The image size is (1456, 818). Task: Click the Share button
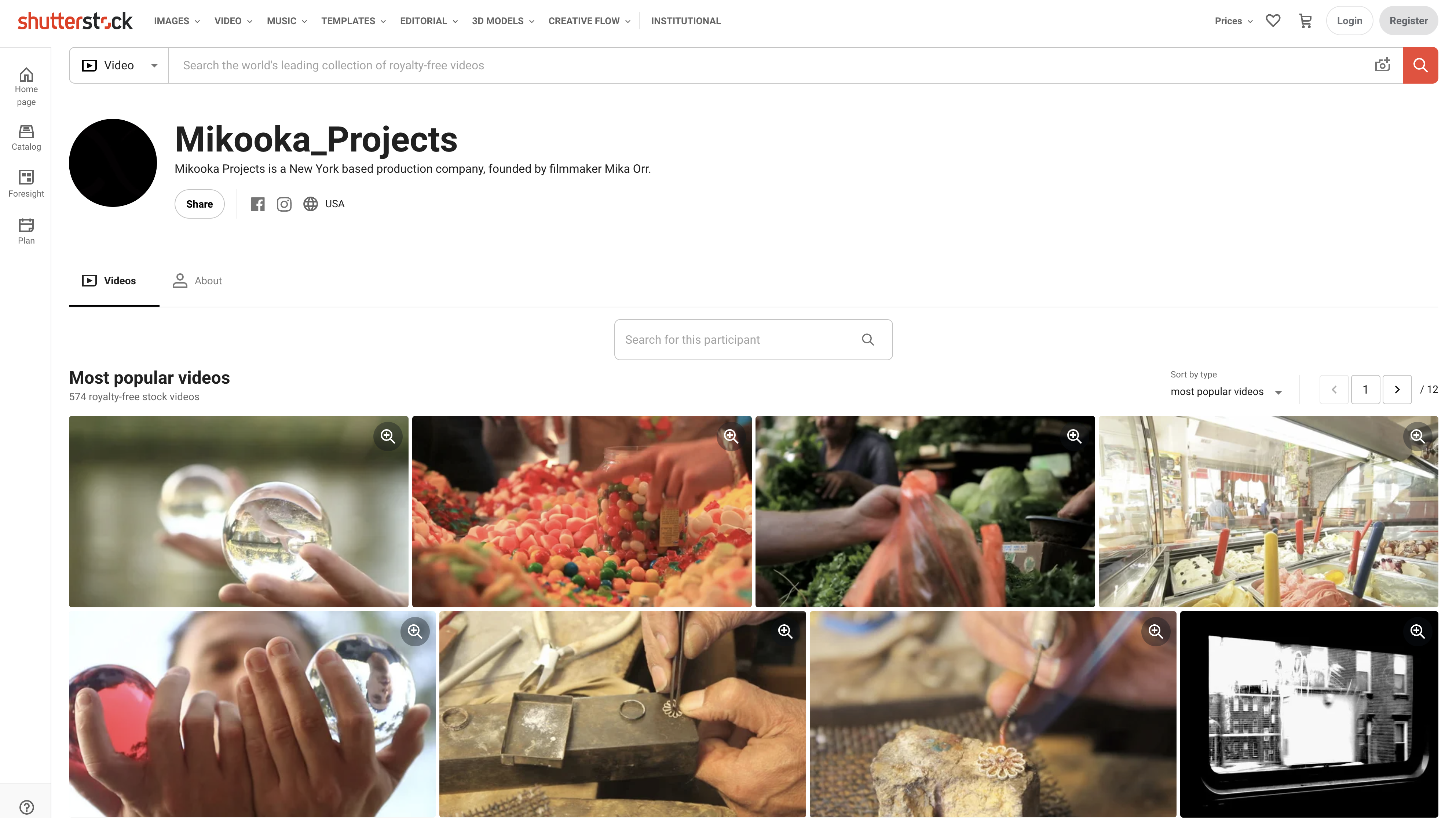[x=200, y=204]
